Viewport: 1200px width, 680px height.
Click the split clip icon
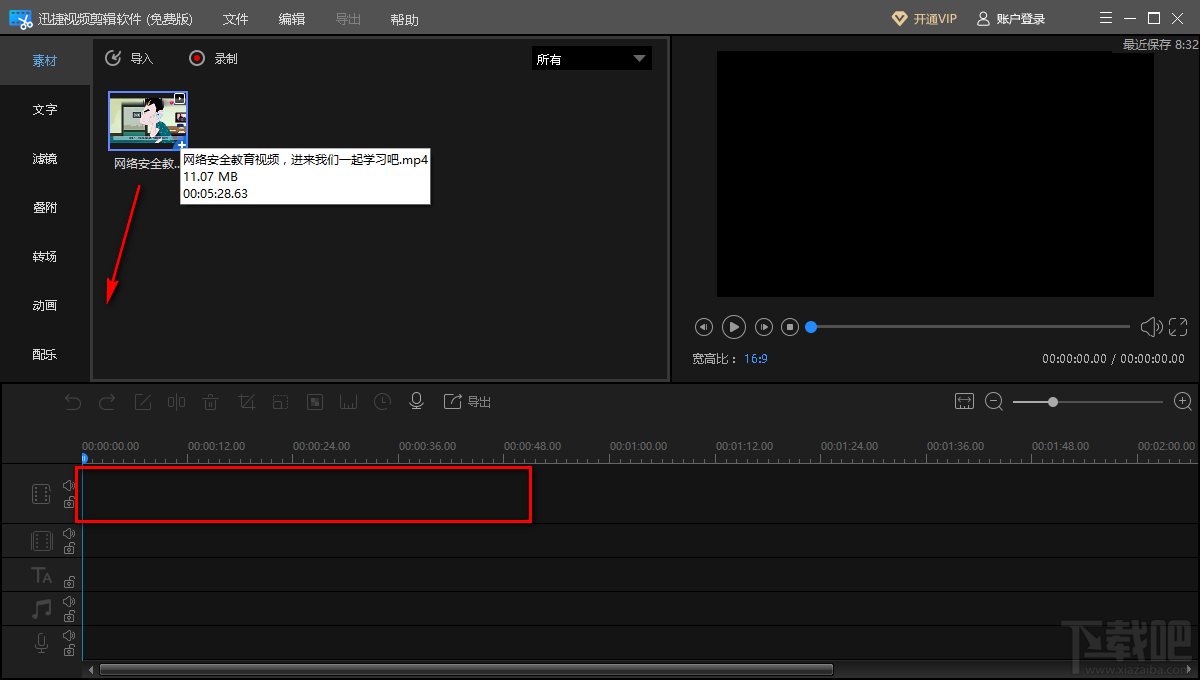[x=176, y=402]
